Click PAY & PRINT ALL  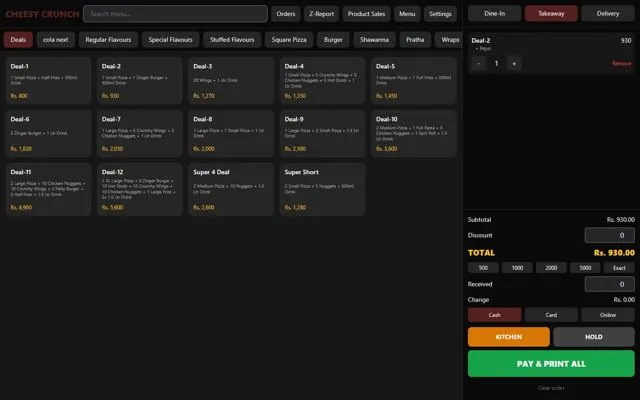(551, 364)
